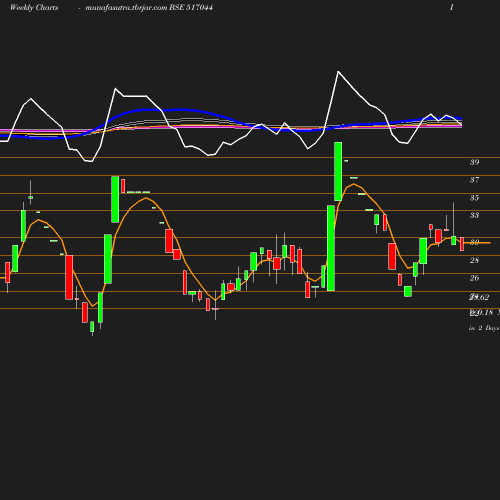Click the "in 2 Days" note text
The height and width of the screenshot is (500, 500).
pos(484,328)
